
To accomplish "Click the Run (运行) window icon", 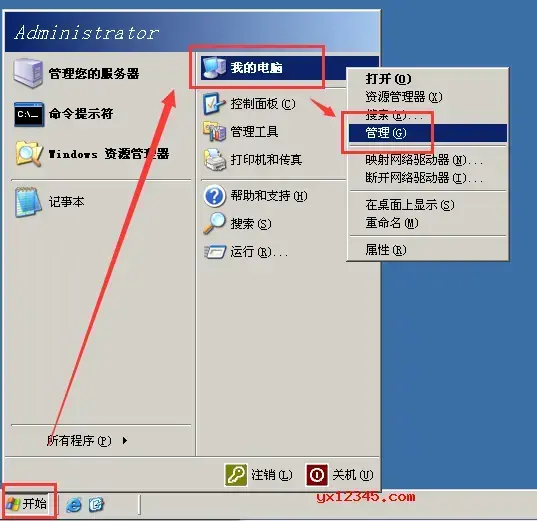I will [215, 251].
